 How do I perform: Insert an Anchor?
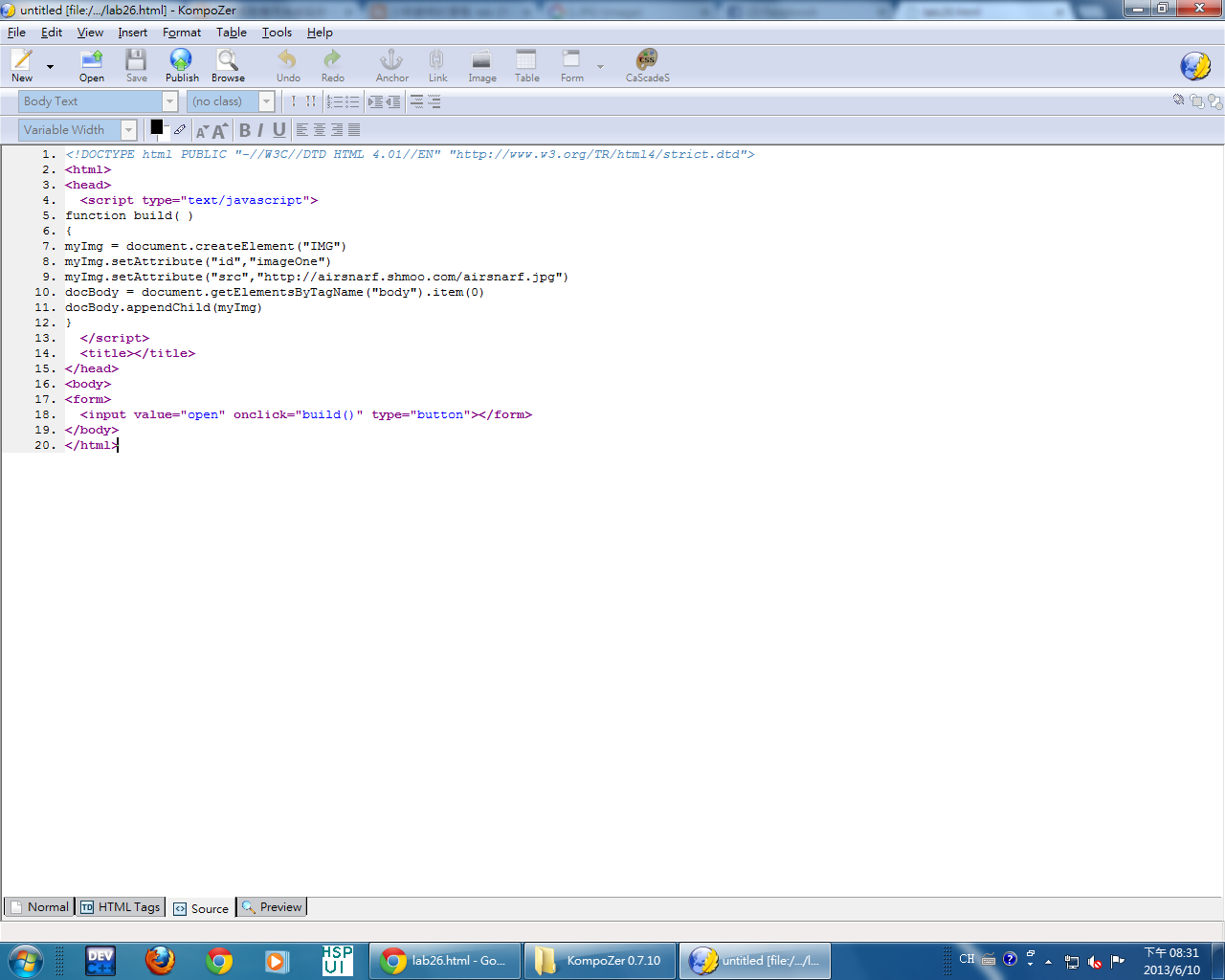(x=391, y=66)
